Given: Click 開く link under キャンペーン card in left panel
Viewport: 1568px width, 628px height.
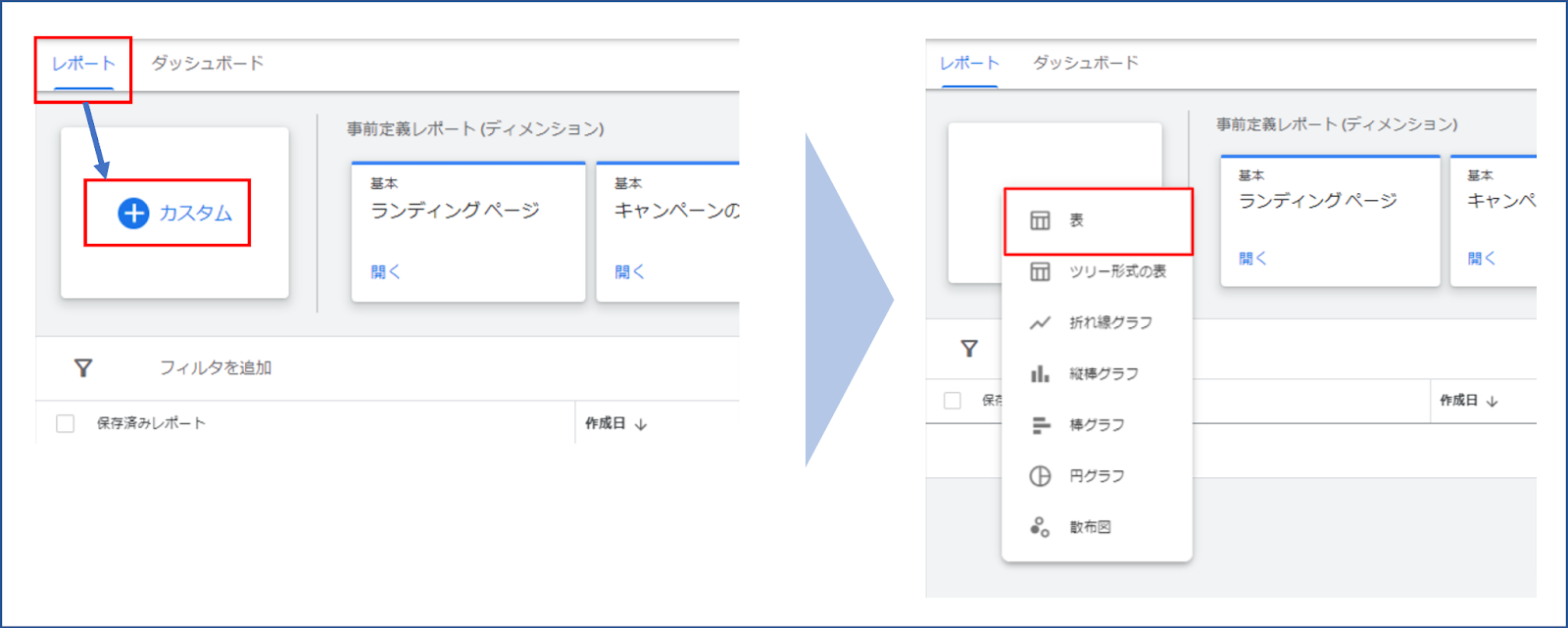Looking at the screenshot, I should [x=629, y=271].
